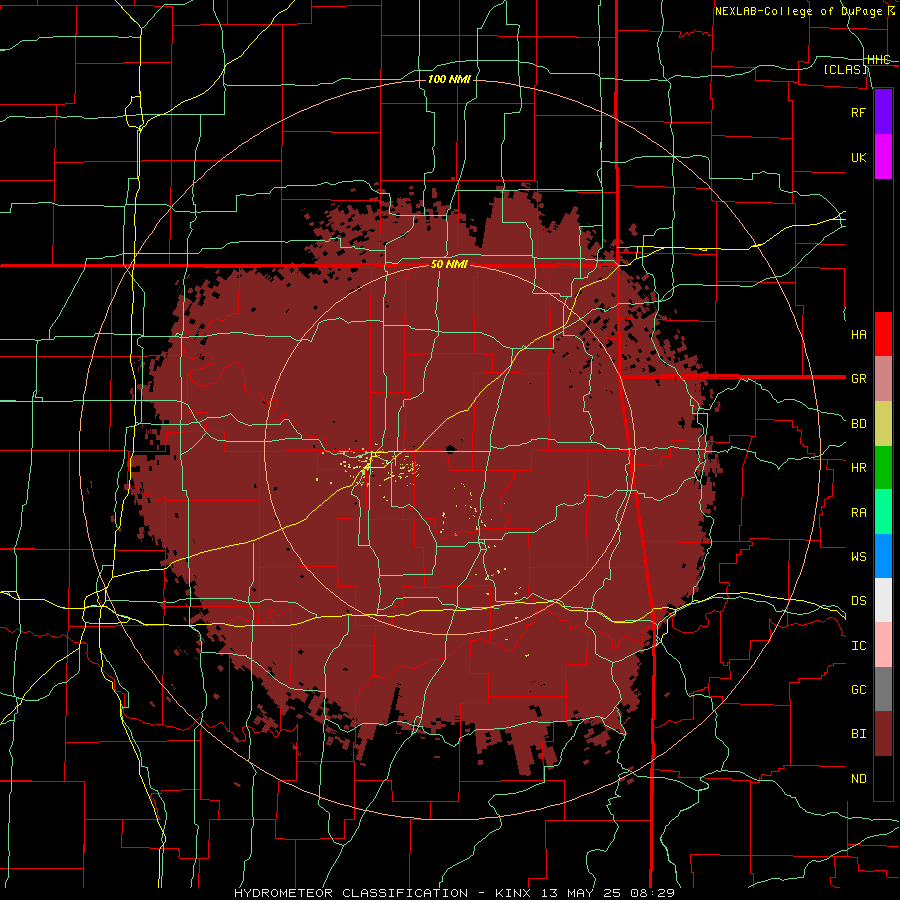Click the ND black legend swatch
Screen dimensions: 900x900
click(883, 778)
